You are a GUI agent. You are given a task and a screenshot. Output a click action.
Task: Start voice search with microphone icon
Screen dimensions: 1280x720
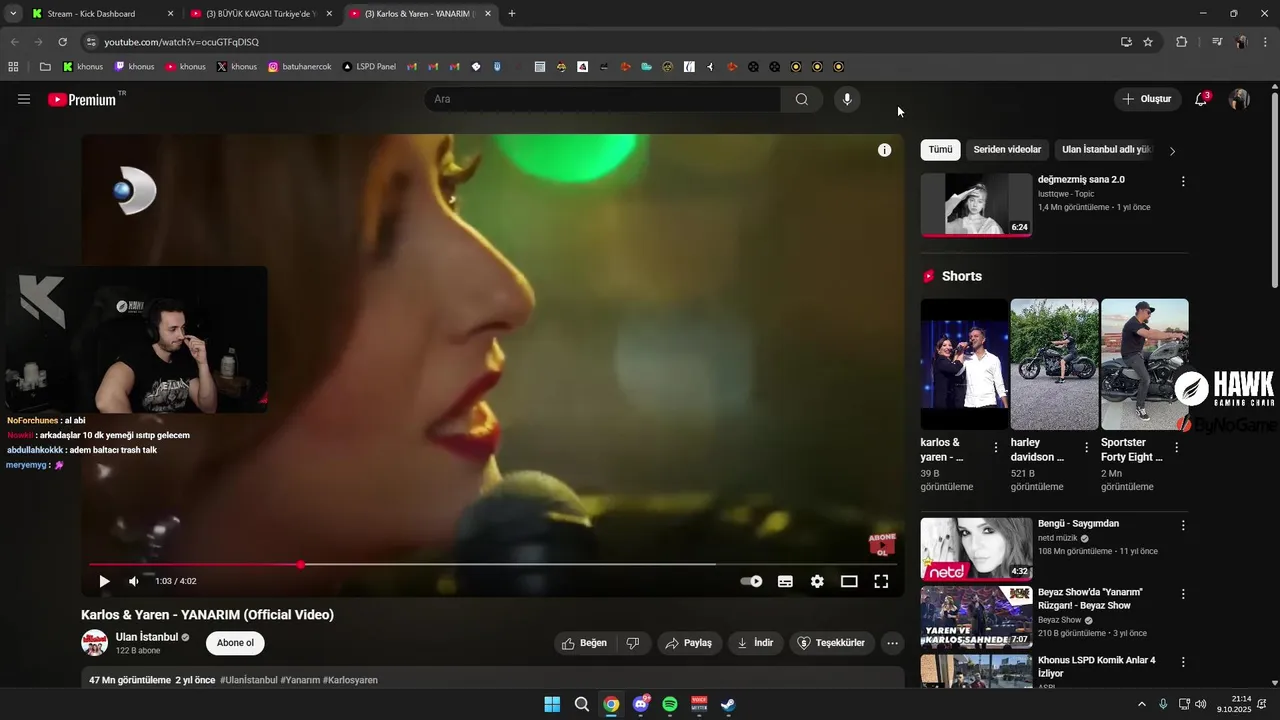pyautogui.click(x=847, y=99)
